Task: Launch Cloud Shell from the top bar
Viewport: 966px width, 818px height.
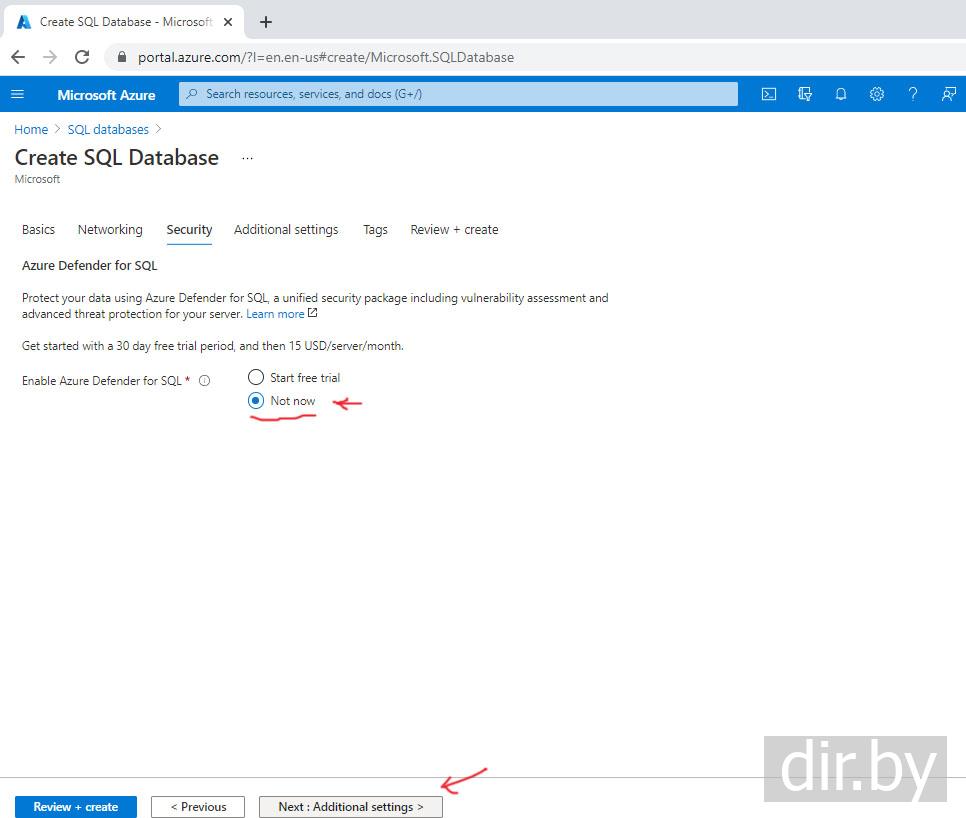Action: (x=769, y=94)
